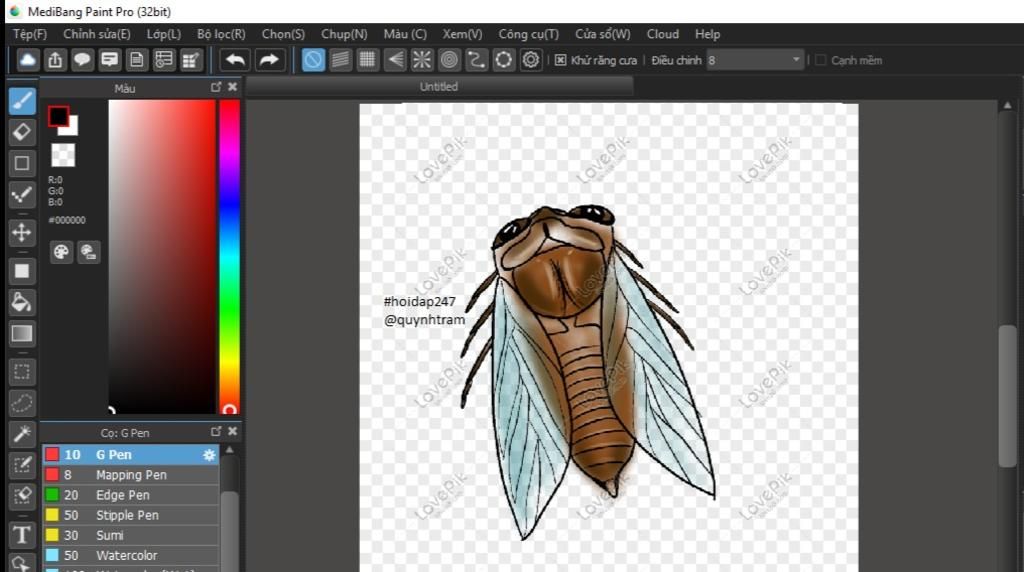Select the Bucket fill tool
The height and width of the screenshot is (572, 1024).
click(22, 302)
